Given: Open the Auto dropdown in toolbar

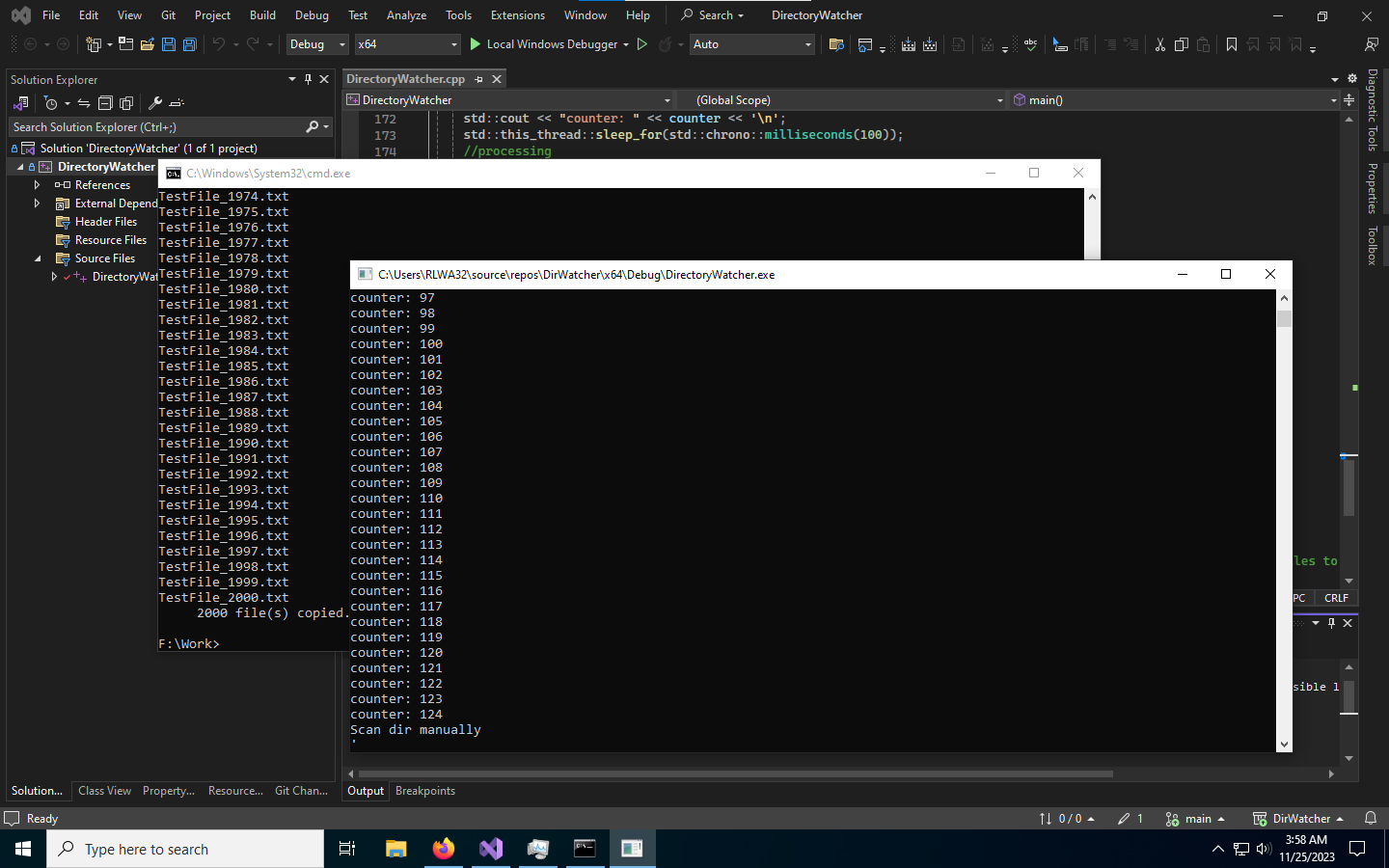Looking at the screenshot, I should coord(751,44).
